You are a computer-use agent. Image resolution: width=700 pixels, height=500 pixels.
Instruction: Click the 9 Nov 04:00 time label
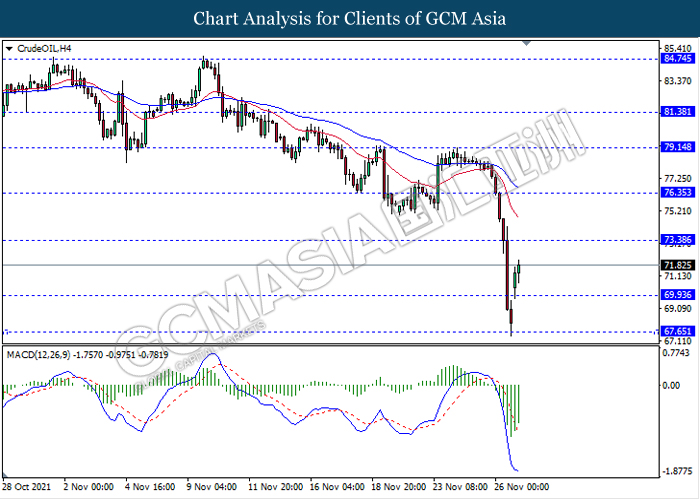(211, 487)
